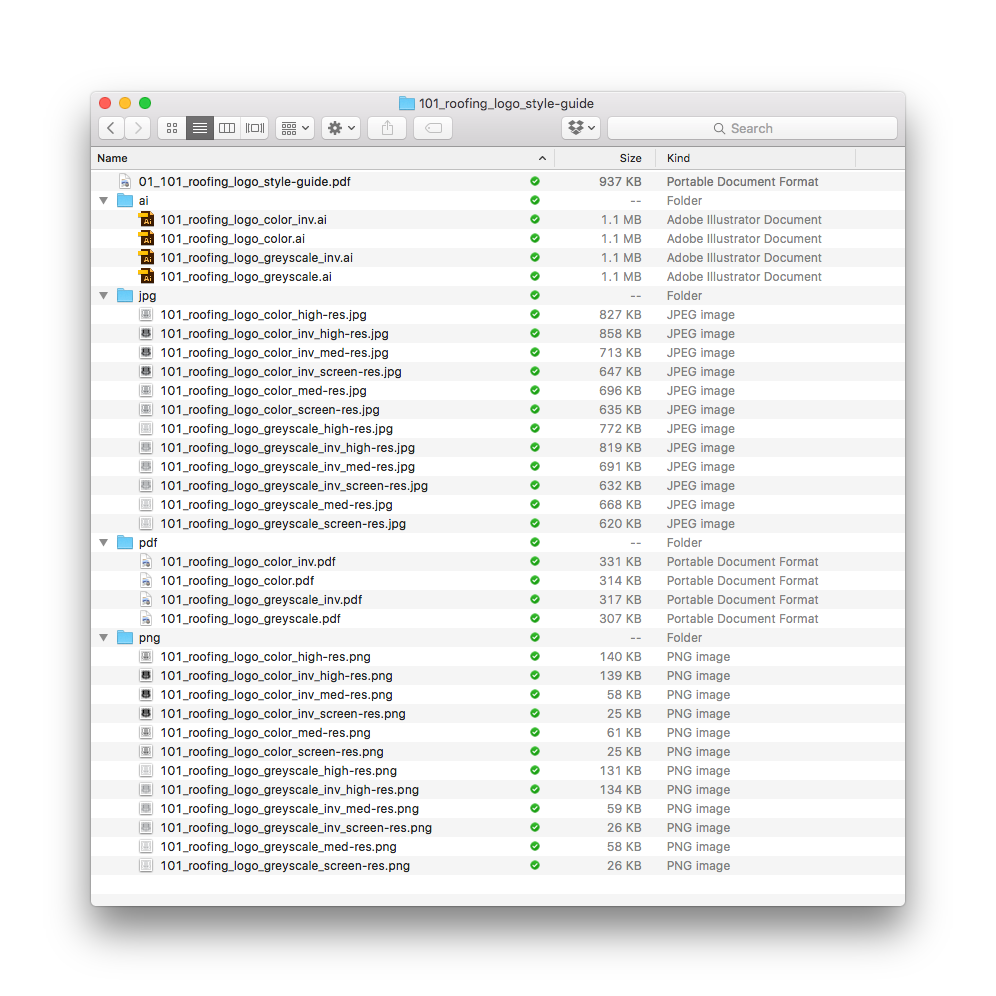The width and height of the screenshot is (996, 996).
Task: Switch to column view
Action: [x=227, y=128]
